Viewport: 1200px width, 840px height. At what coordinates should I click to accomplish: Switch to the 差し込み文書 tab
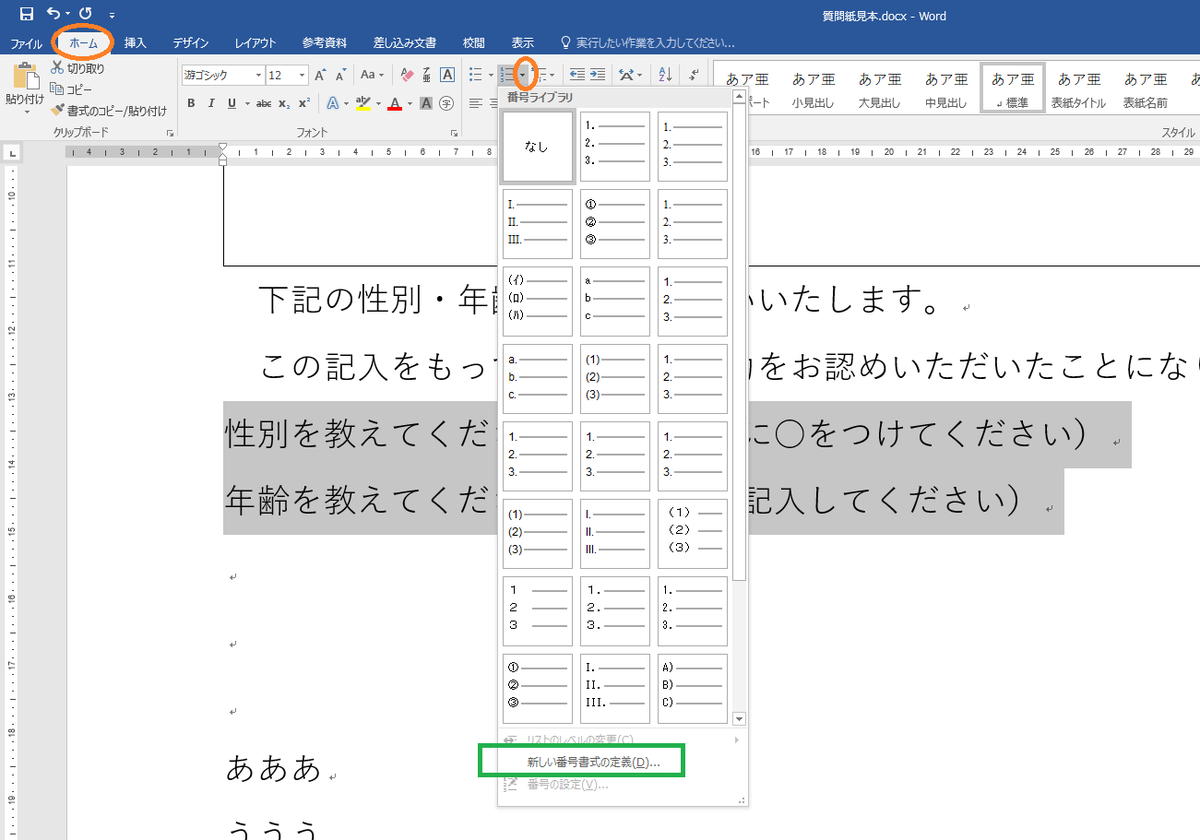pos(404,43)
